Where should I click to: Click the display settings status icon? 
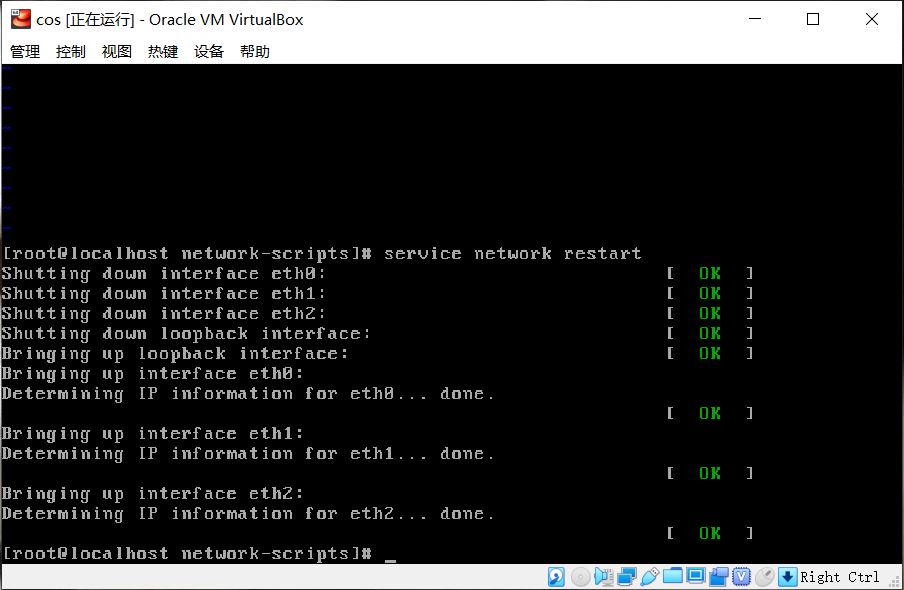pyautogui.click(x=697, y=577)
